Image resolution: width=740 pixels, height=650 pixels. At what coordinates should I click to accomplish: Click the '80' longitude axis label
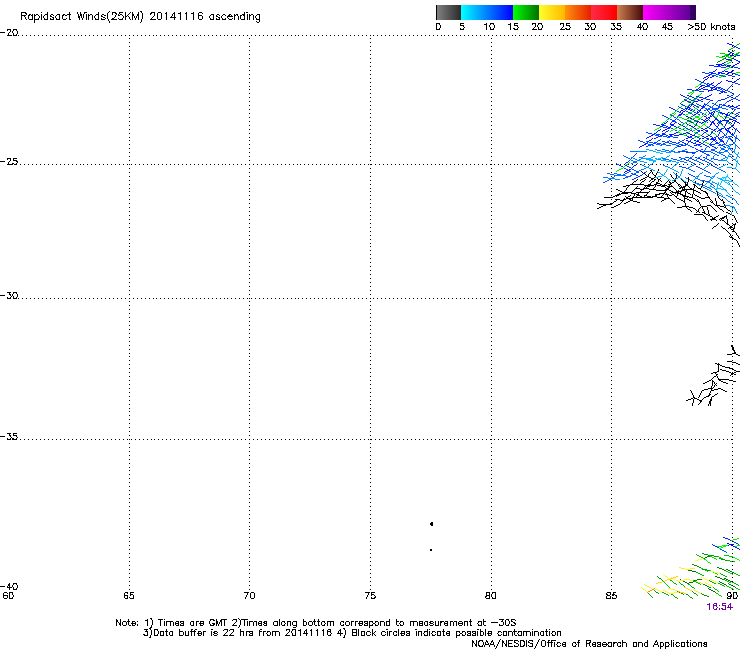[490, 596]
